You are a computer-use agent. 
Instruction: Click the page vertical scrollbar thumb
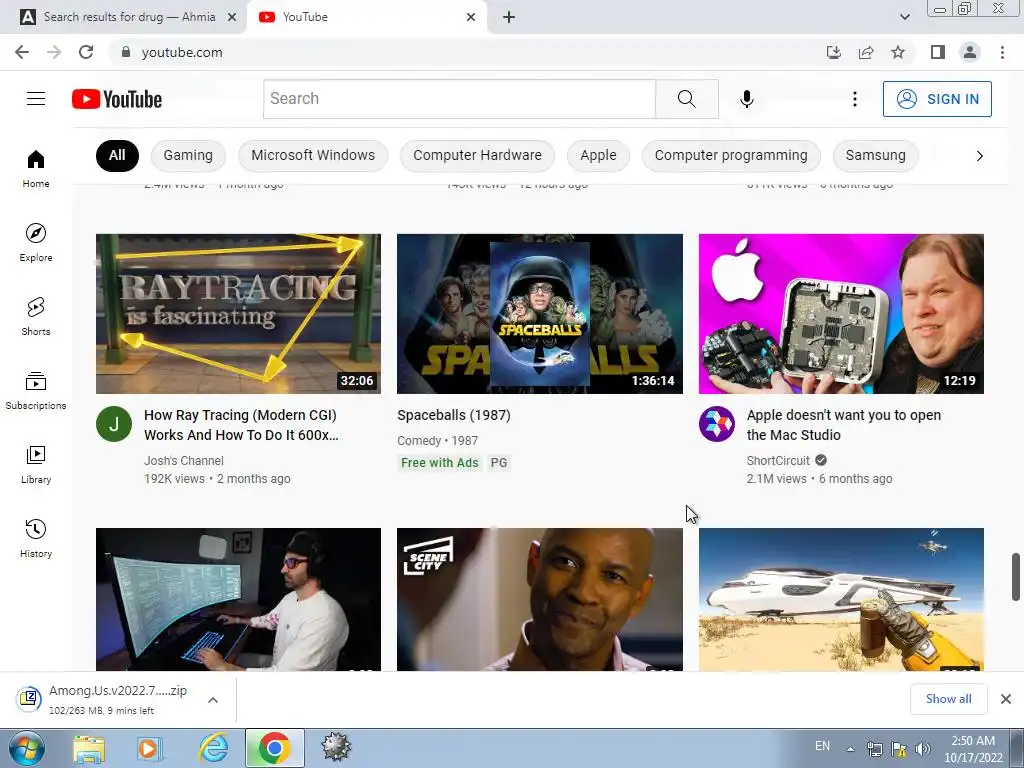[1016, 576]
